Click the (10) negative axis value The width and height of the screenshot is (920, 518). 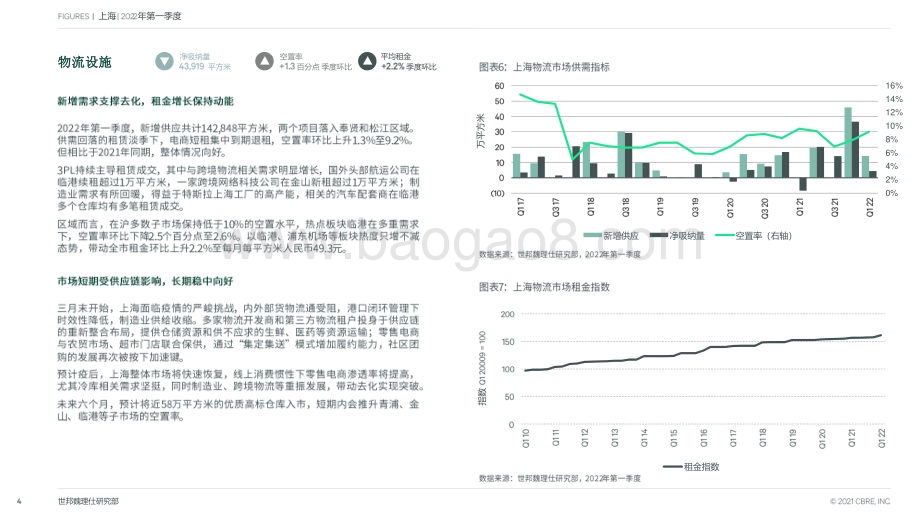[498, 193]
